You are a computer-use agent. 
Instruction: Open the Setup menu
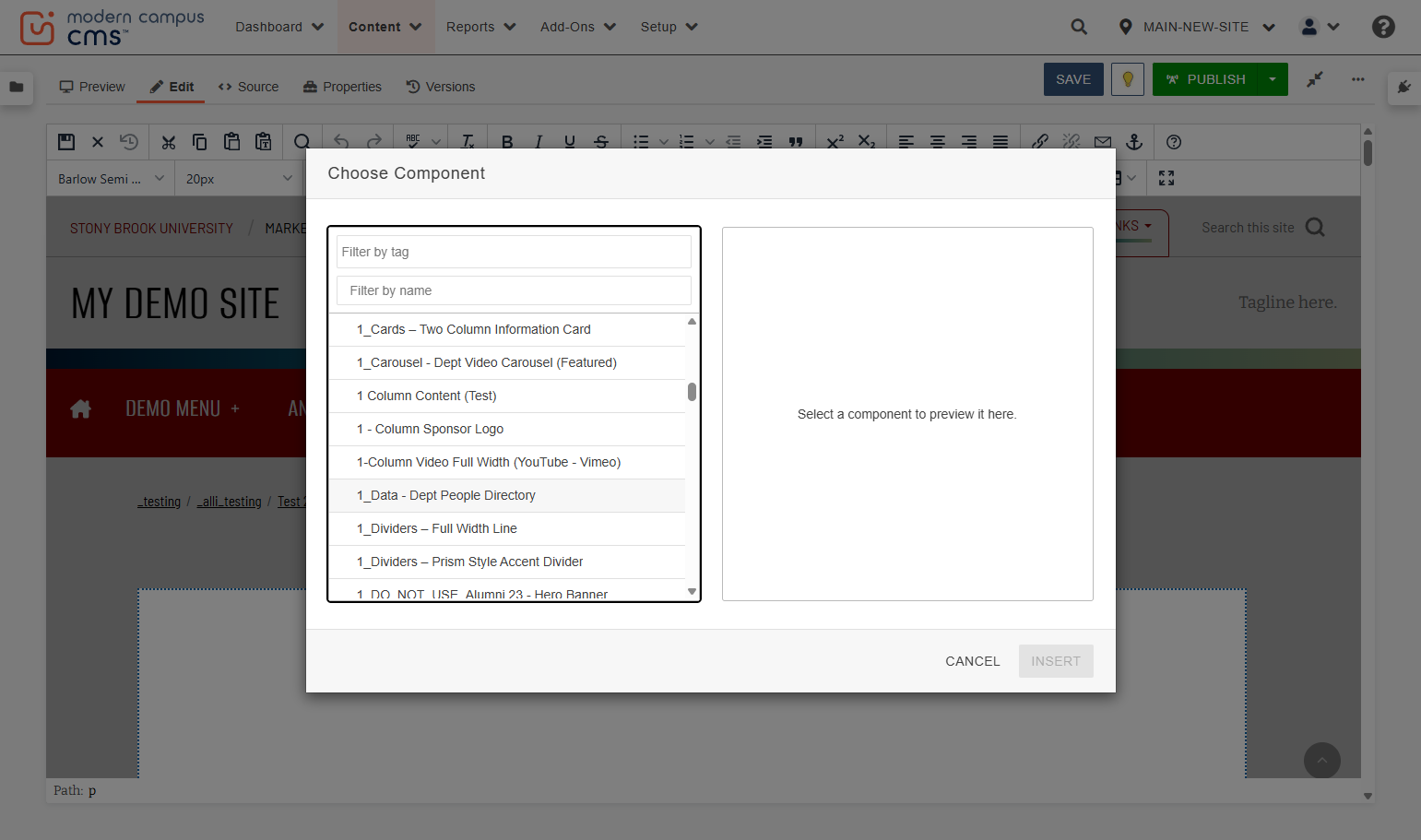669,27
